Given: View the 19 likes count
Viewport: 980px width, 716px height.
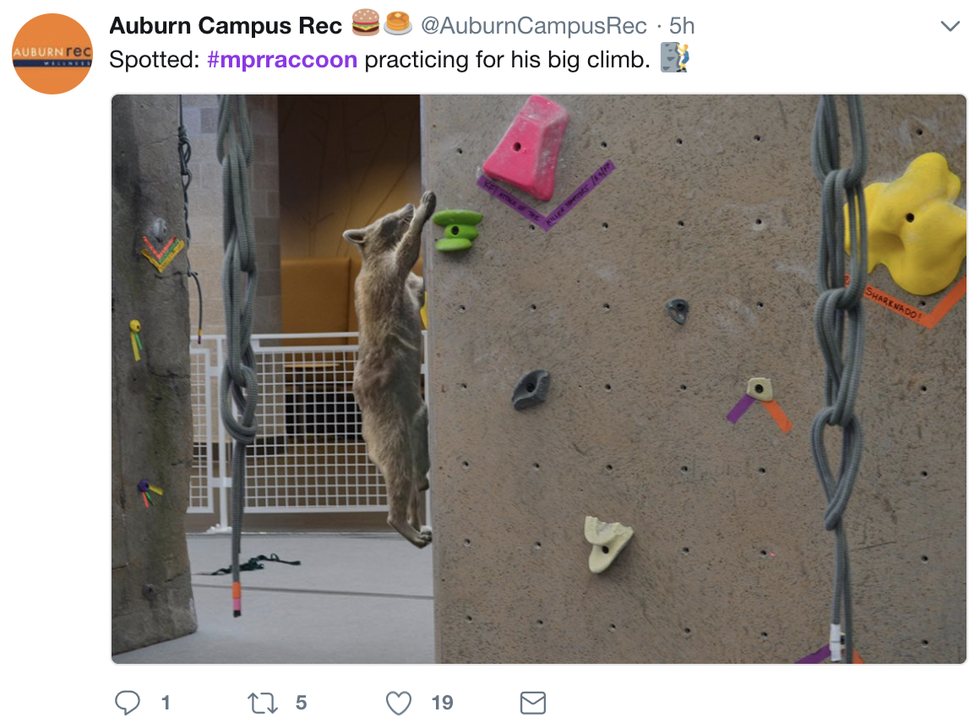Looking at the screenshot, I should 442,703.
